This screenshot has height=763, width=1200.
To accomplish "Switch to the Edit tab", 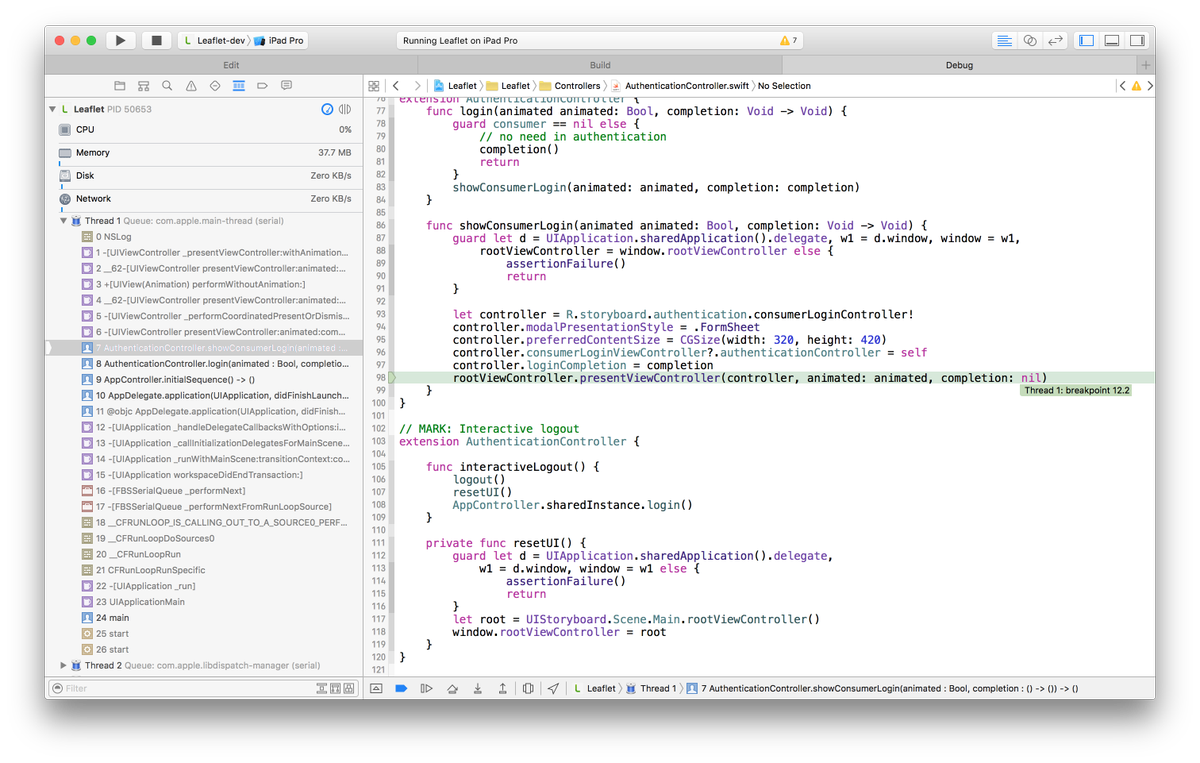I will click(231, 65).
